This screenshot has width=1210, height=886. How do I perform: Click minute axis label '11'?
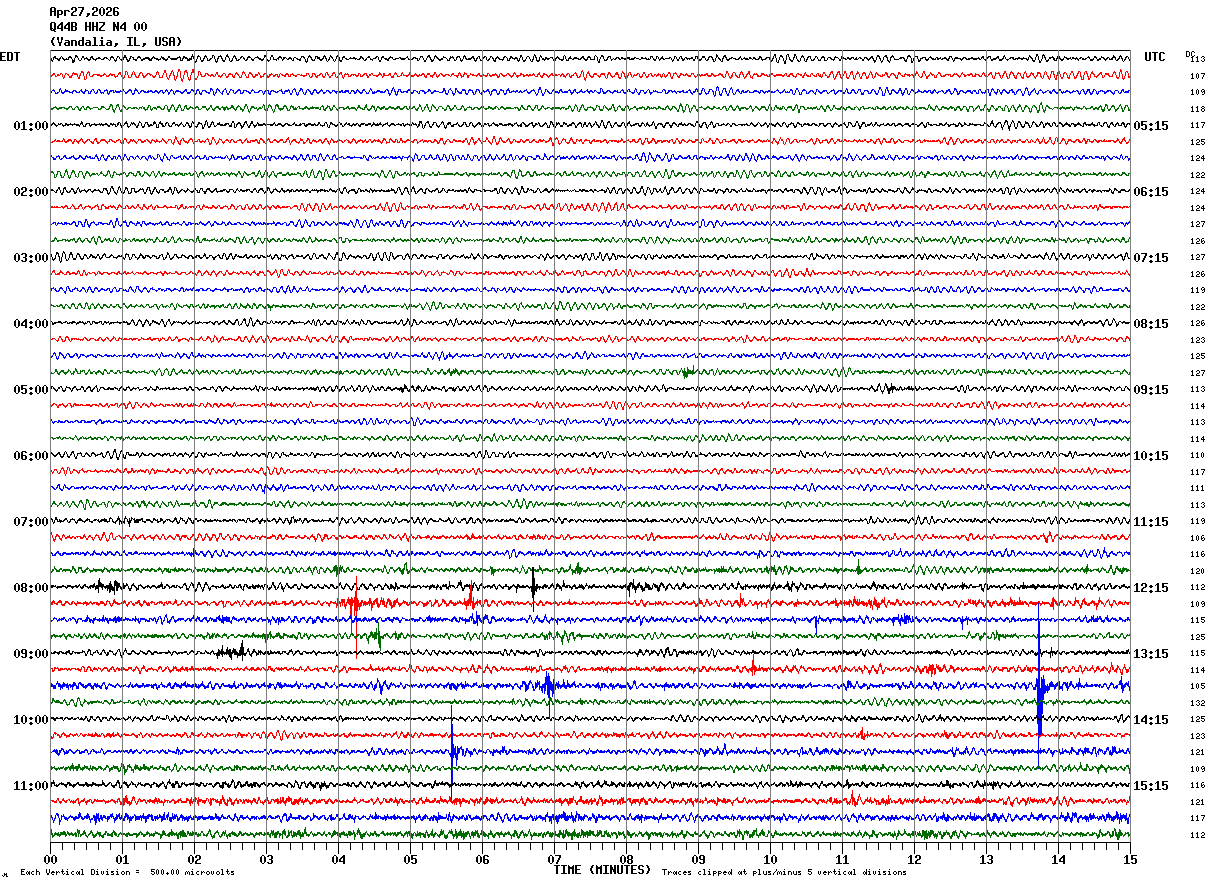pyautogui.click(x=842, y=859)
